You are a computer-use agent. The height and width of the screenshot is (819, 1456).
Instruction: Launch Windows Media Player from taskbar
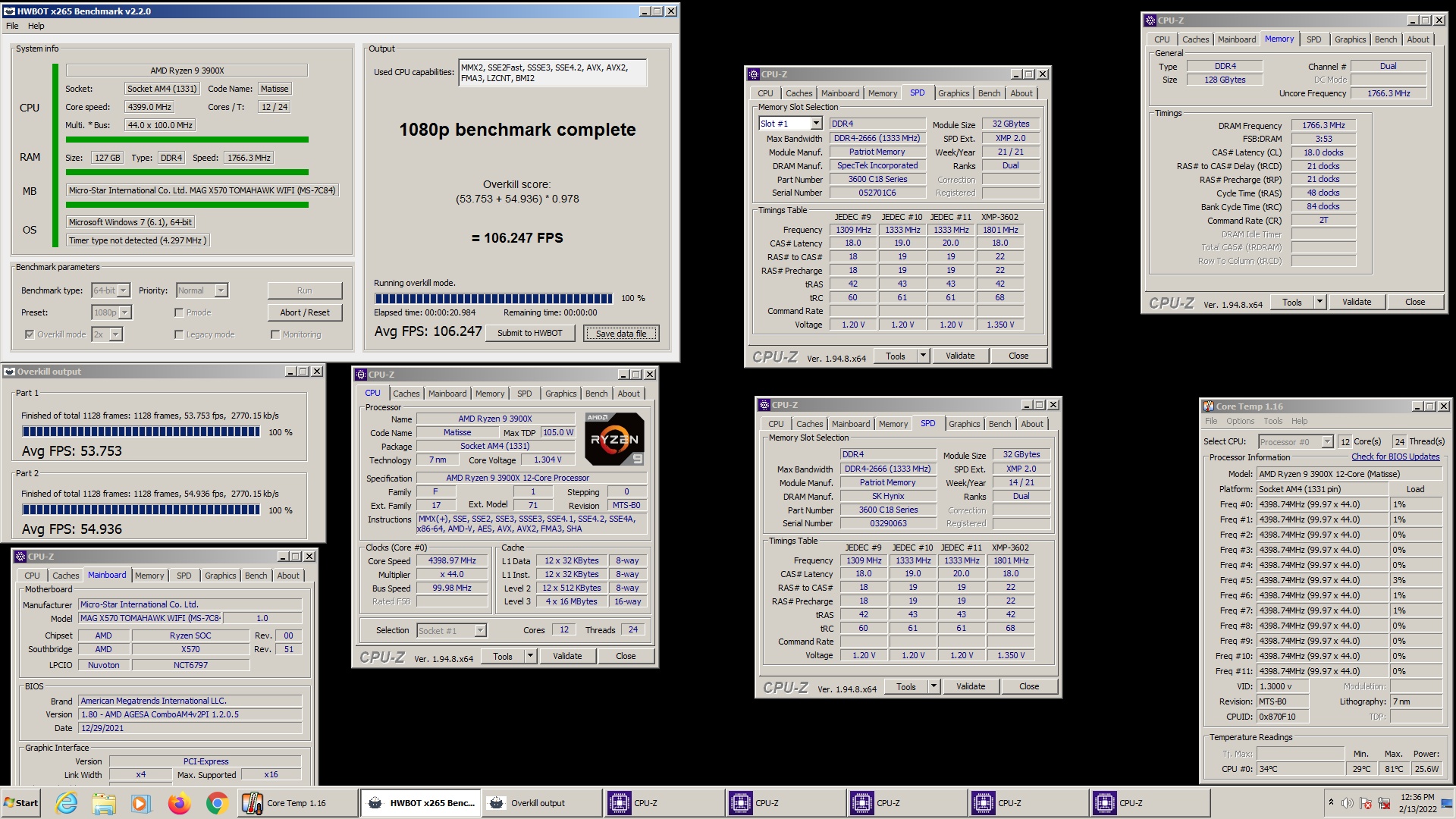click(x=141, y=803)
